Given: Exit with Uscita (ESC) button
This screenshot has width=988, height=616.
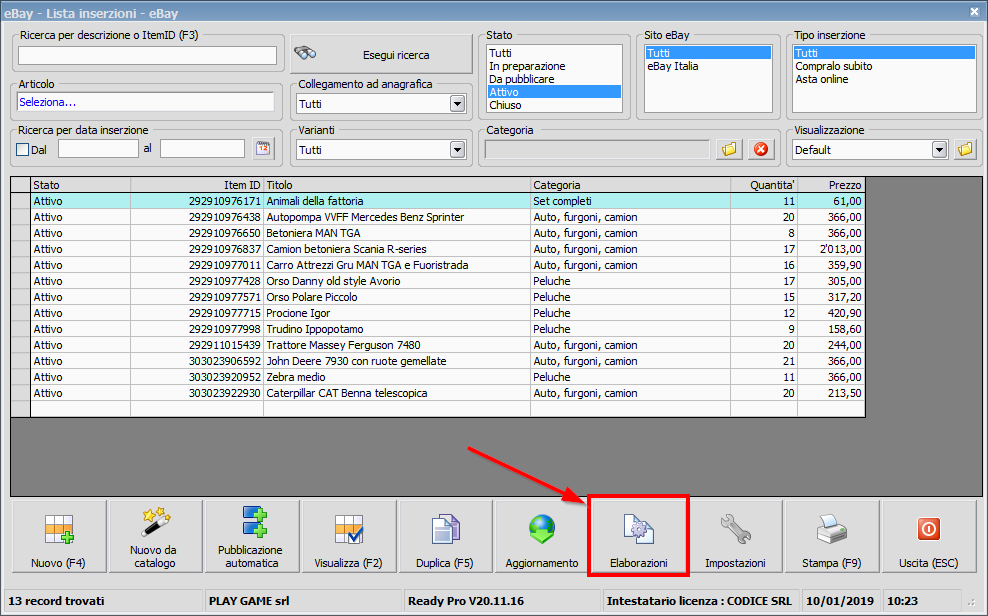Looking at the screenshot, I should click(x=929, y=537).
